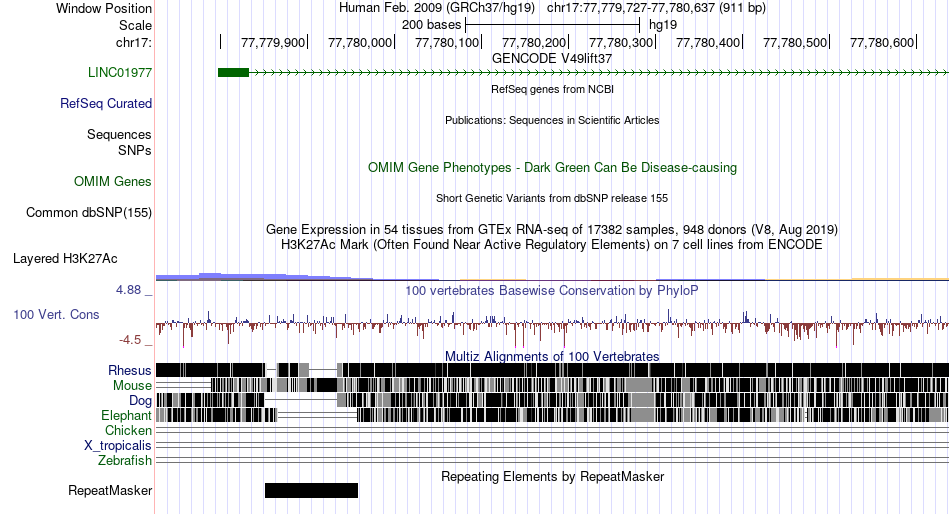Select the Zebrafish alignment row label
The image size is (950, 514).
(125, 461)
